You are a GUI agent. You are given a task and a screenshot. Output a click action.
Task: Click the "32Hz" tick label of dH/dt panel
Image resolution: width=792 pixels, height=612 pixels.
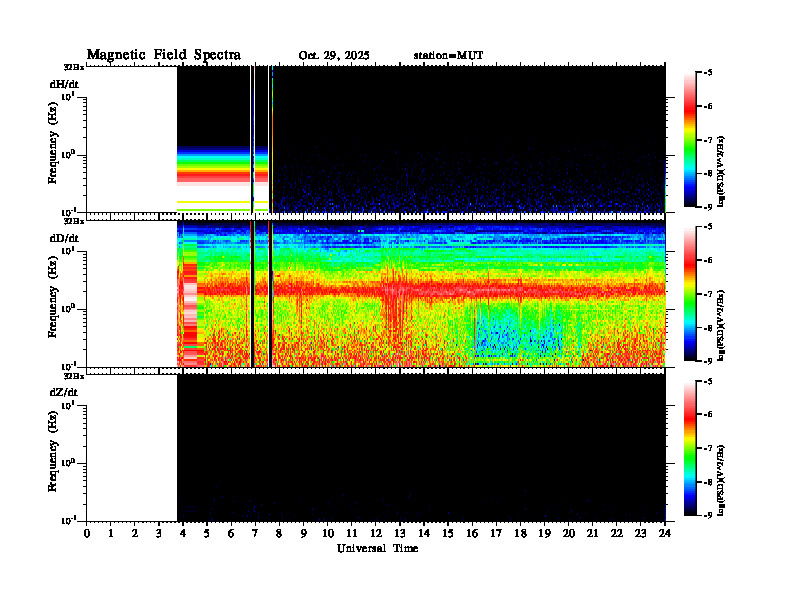pos(74,67)
